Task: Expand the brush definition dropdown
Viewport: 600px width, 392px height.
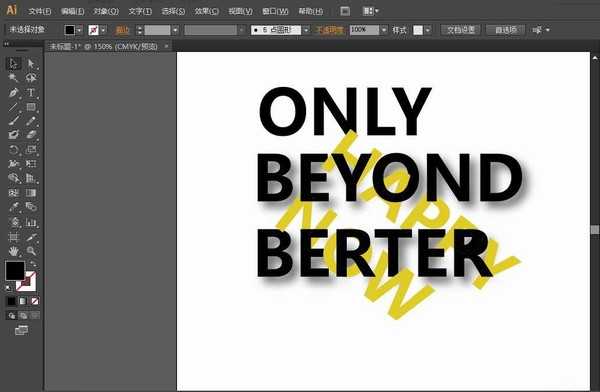Action: tap(306, 30)
